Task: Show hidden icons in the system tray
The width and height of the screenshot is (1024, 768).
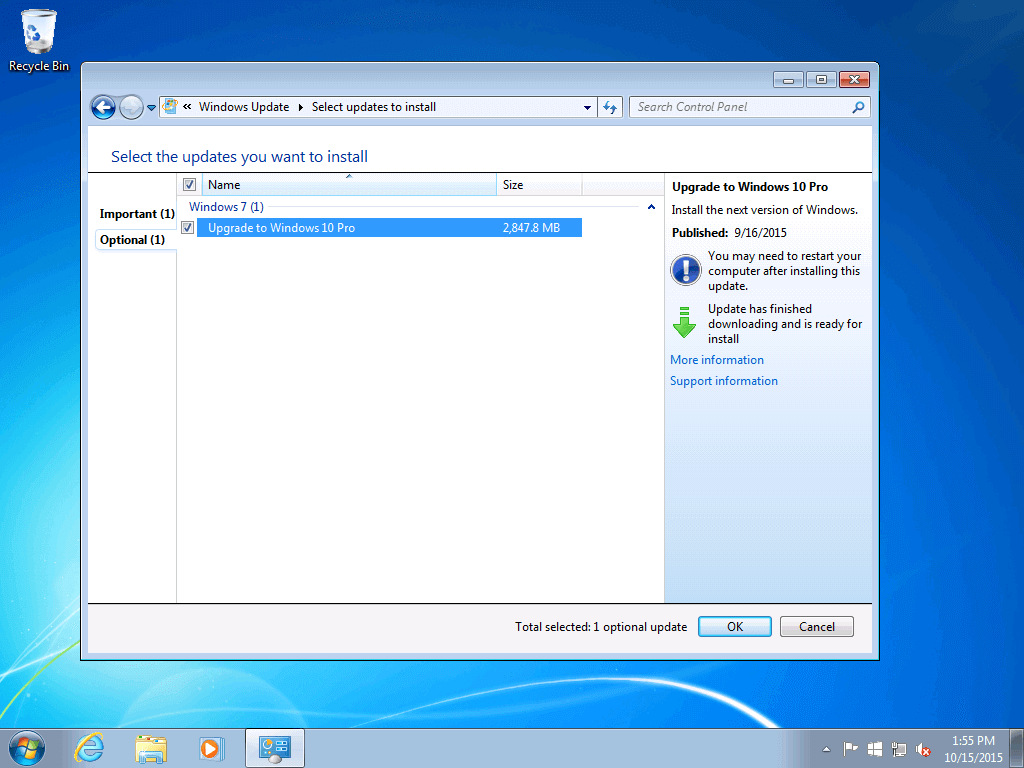Action: coord(826,747)
